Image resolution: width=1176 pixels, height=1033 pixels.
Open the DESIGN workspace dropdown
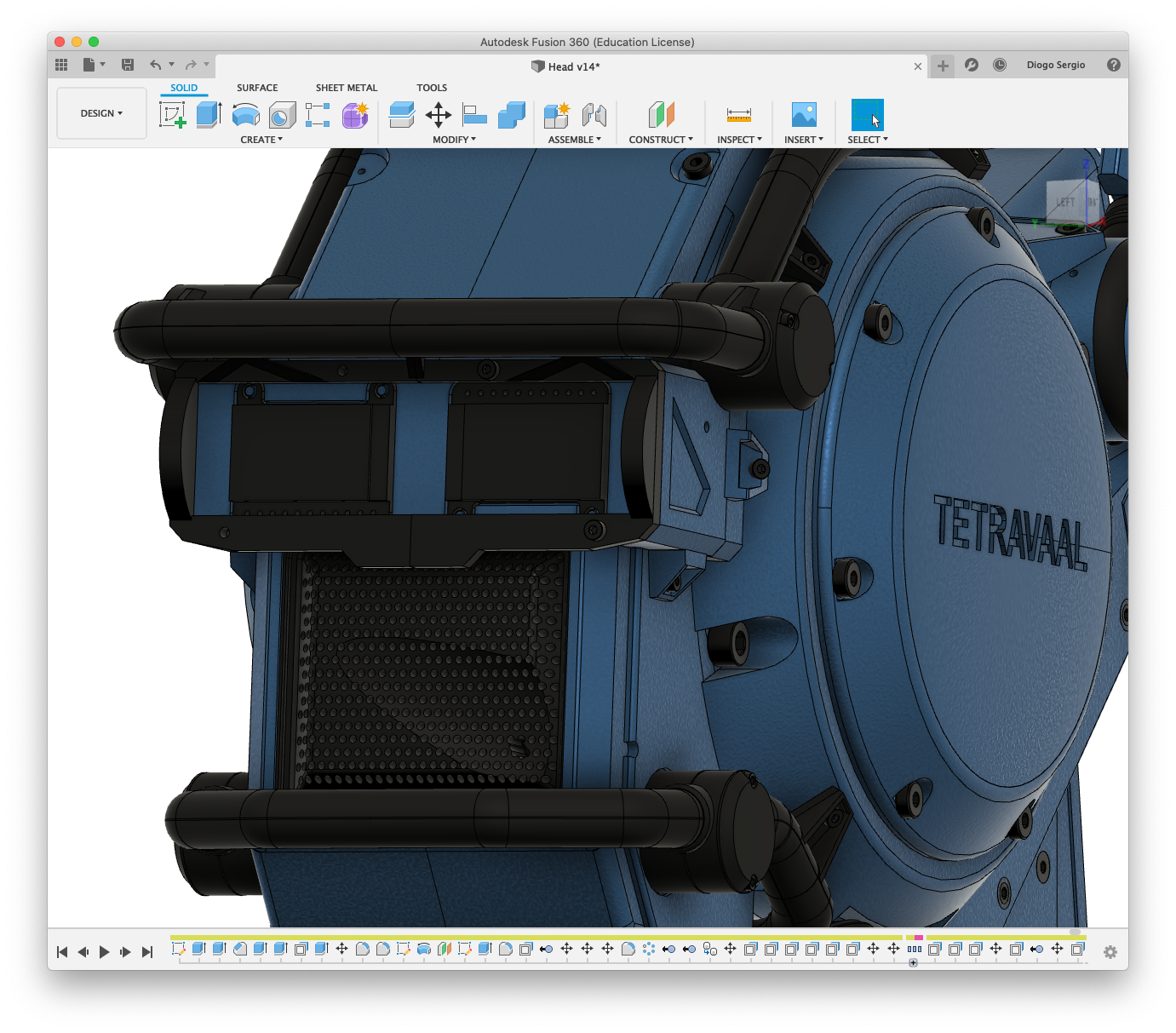click(x=101, y=113)
